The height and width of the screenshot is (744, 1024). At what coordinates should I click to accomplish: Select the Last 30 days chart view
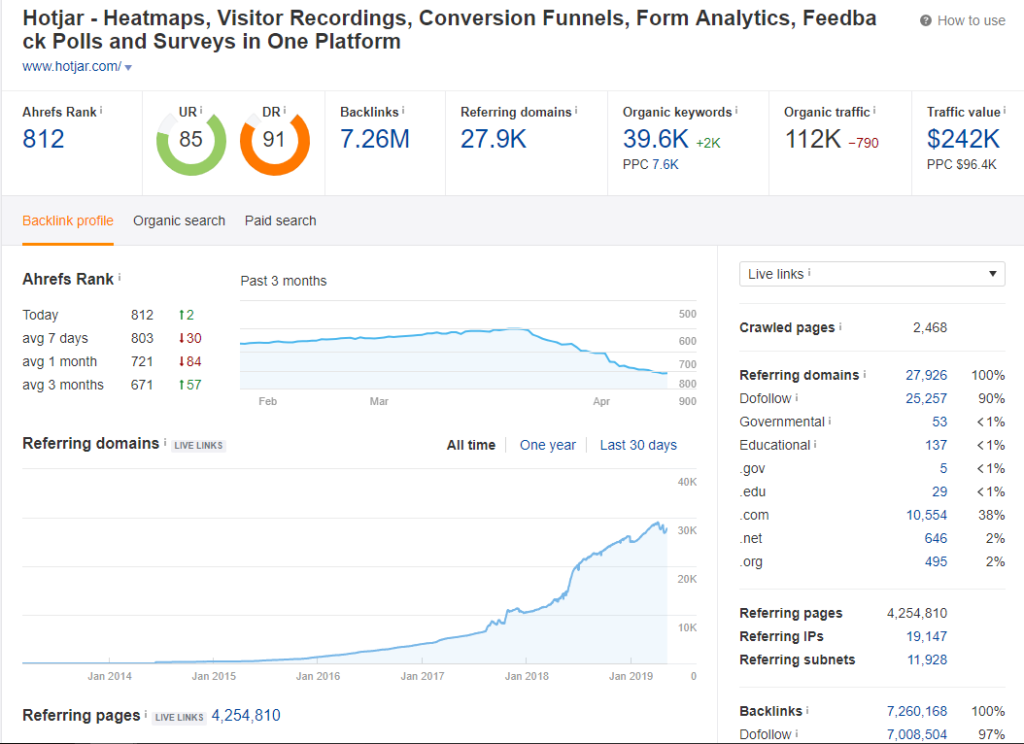[x=638, y=445]
